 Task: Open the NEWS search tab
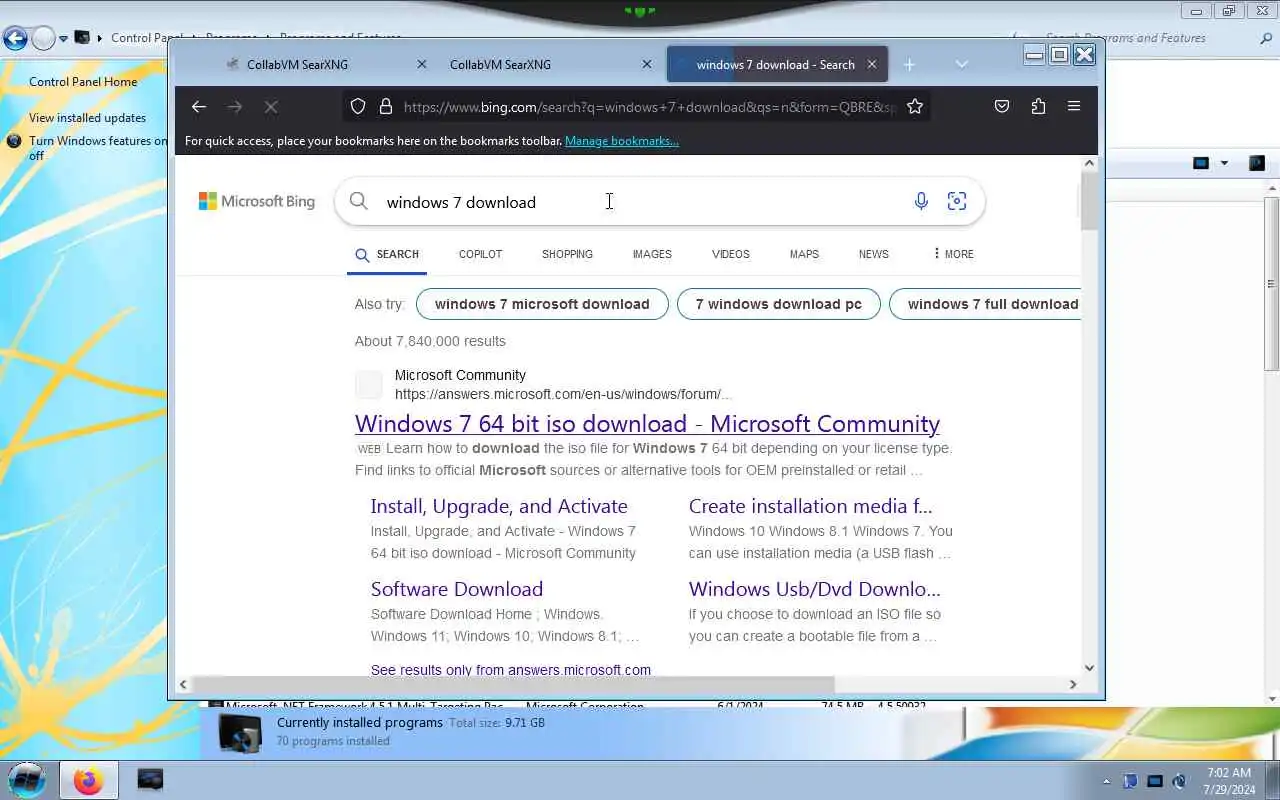[x=873, y=254]
